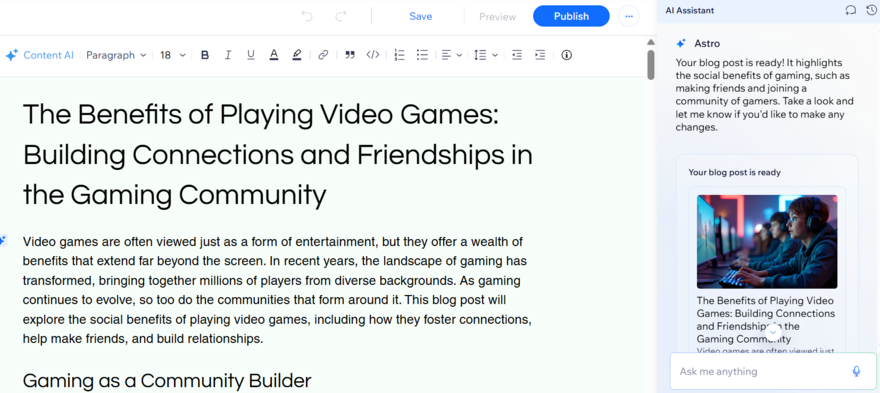The height and width of the screenshot is (393, 880).
Task: Toggle bold formatting
Action: pos(205,55)
